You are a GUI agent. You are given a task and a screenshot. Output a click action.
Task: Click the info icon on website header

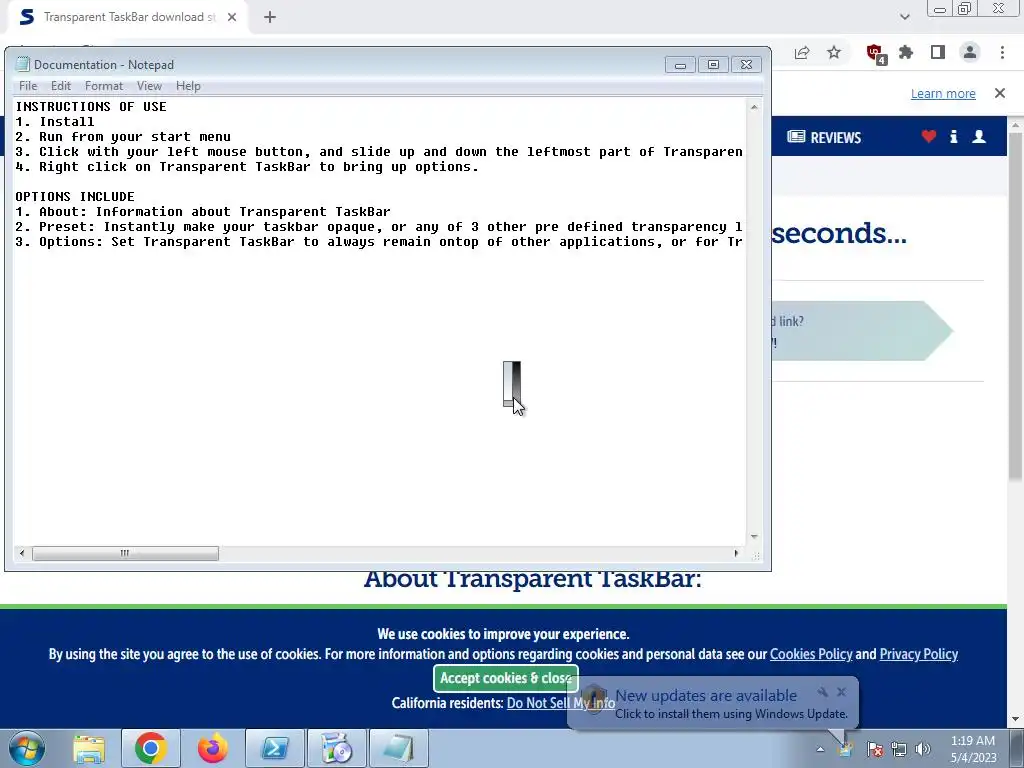pos(953,136)
